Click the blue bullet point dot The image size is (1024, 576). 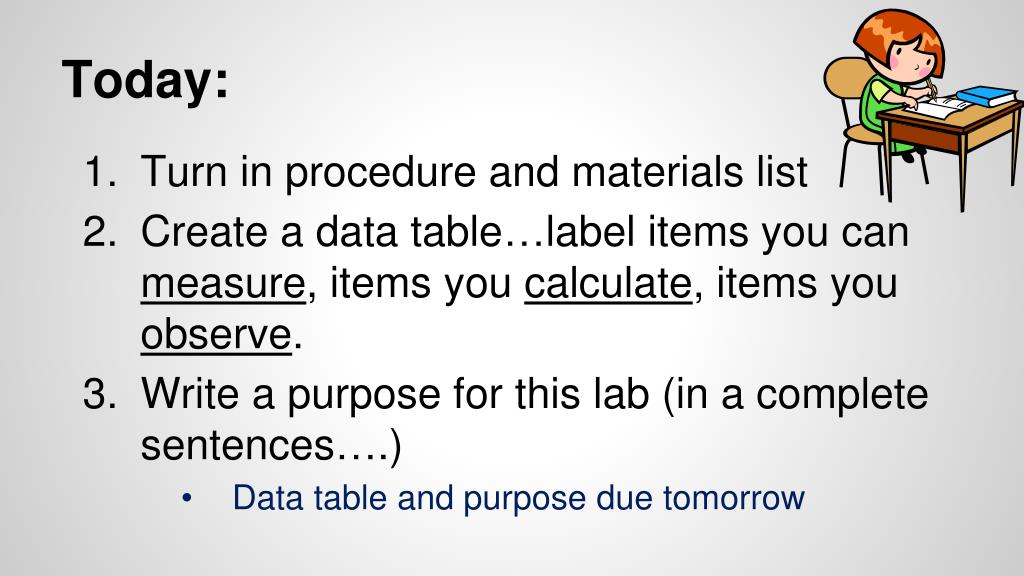click(187, 499)
